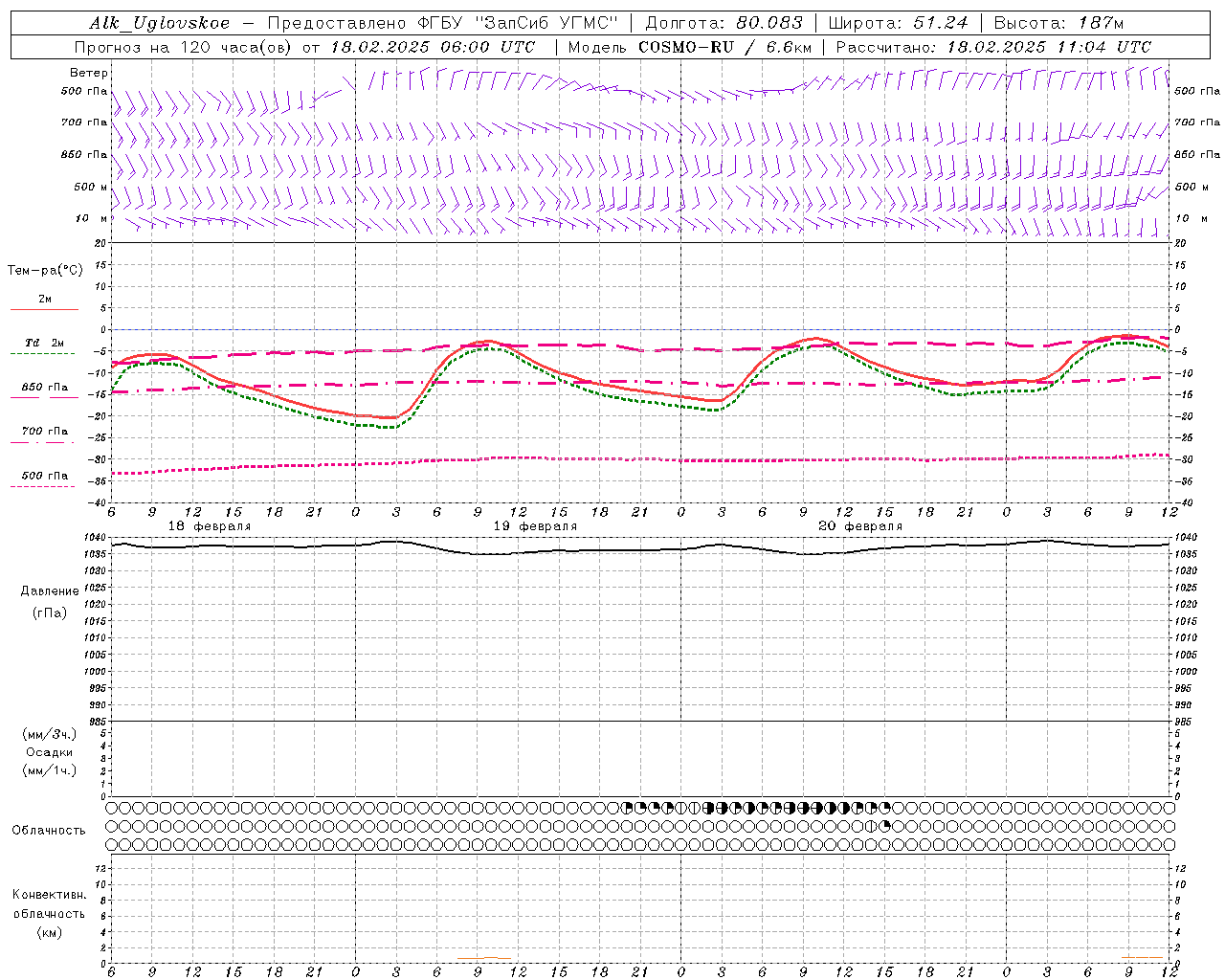Screen dimensions: 1225x980
Task: Click the 850 гПа temperature legend entry
Action: (x=45, y=388)
